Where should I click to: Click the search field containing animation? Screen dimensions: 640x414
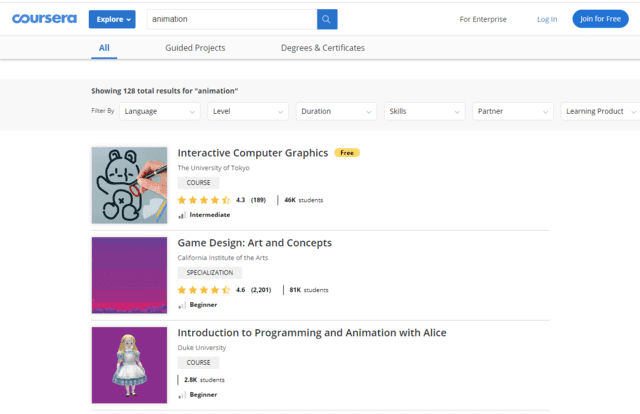(232, 19)
